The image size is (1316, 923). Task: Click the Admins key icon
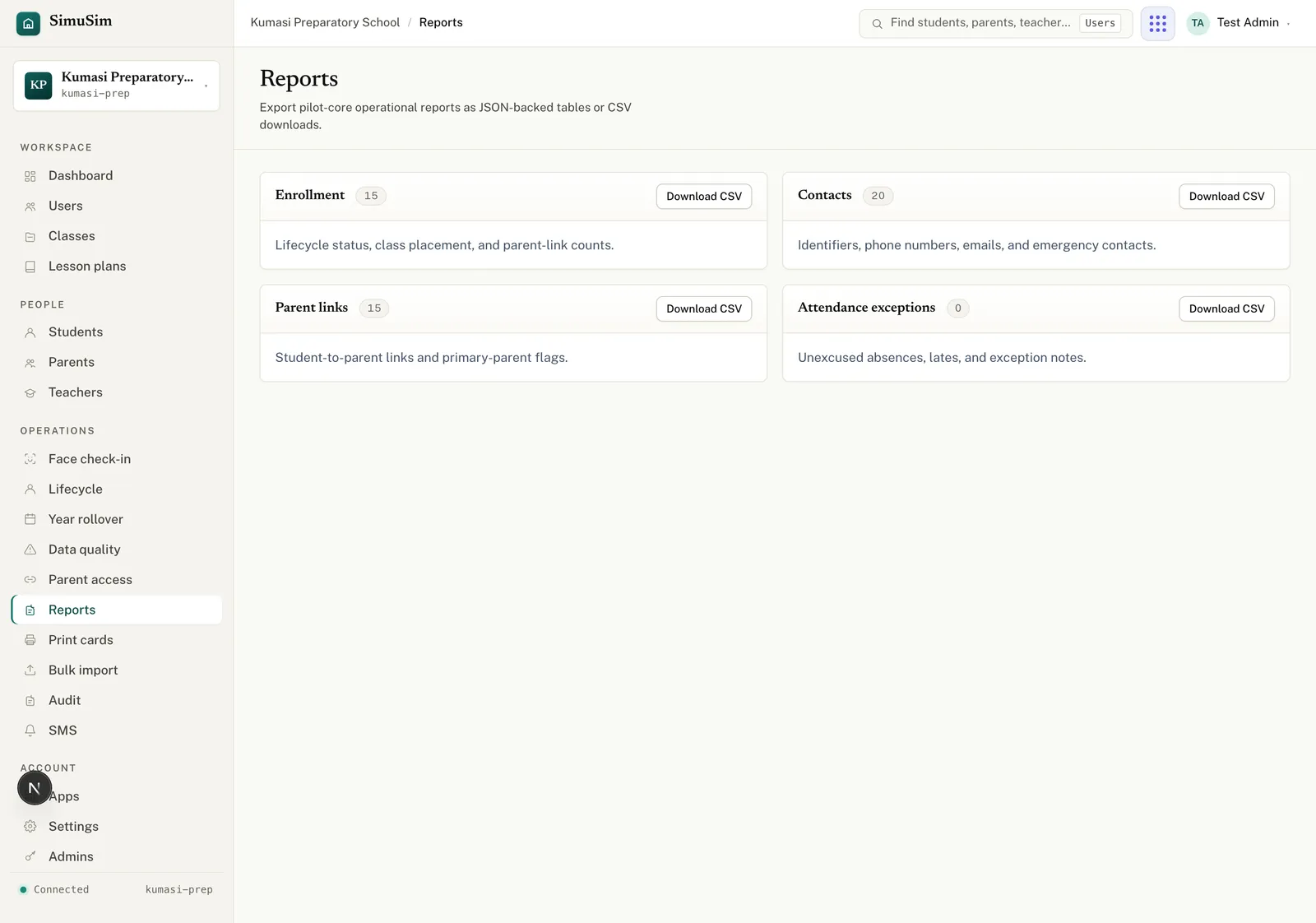[x=30, y=856]
